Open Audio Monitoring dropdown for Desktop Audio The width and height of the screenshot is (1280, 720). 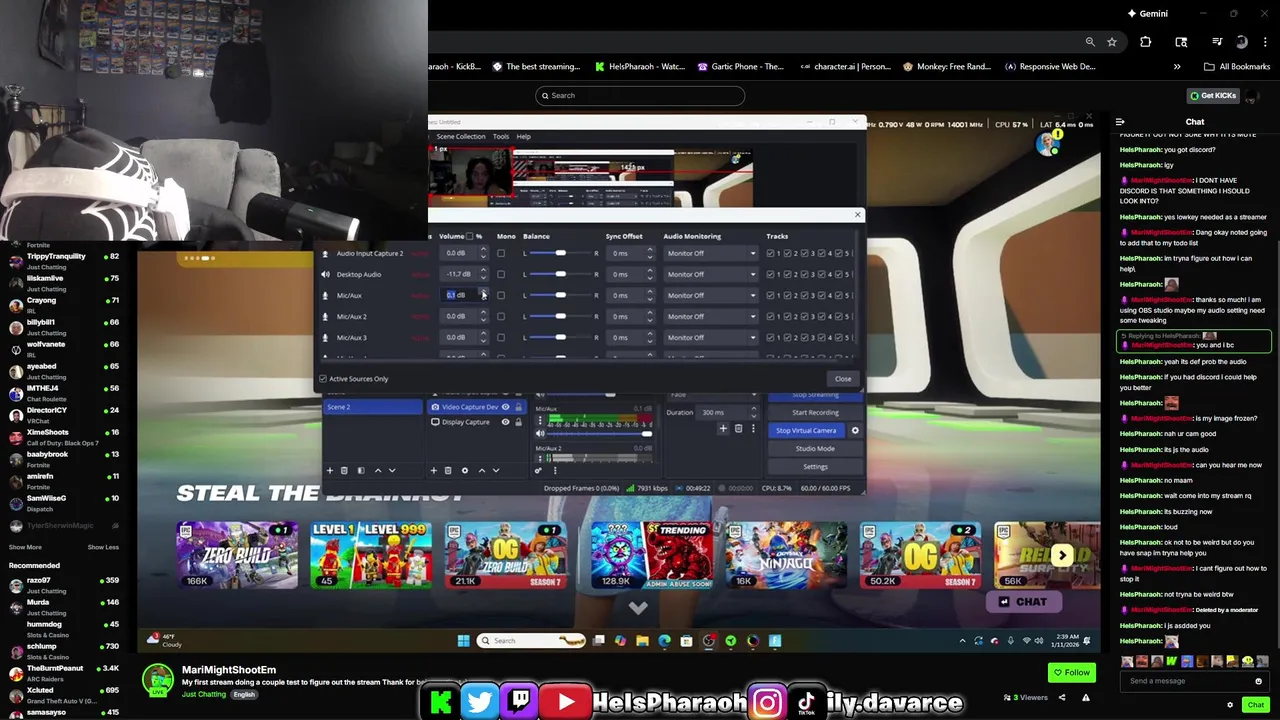(x=711, y=274)
